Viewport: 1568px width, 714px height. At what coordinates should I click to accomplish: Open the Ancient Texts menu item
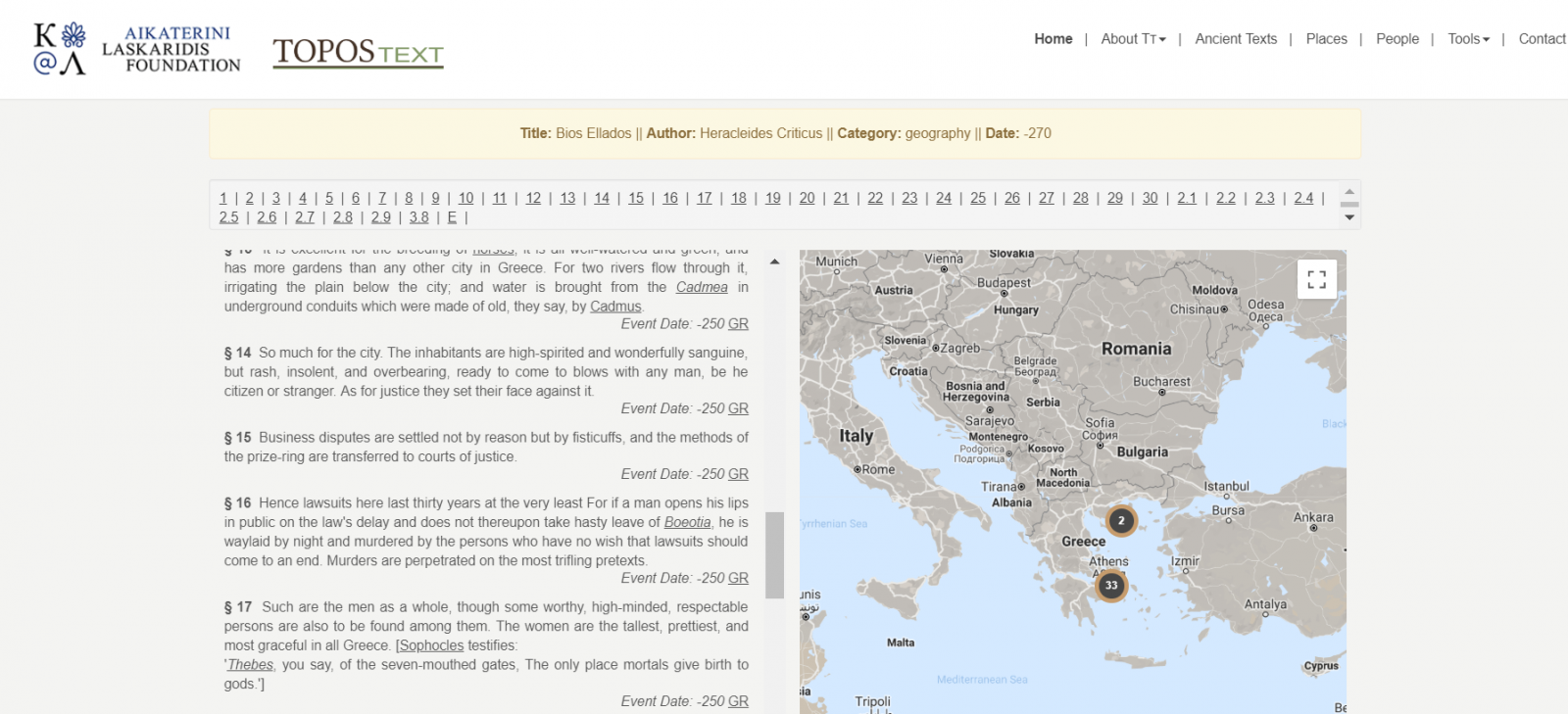(1236, 39)
